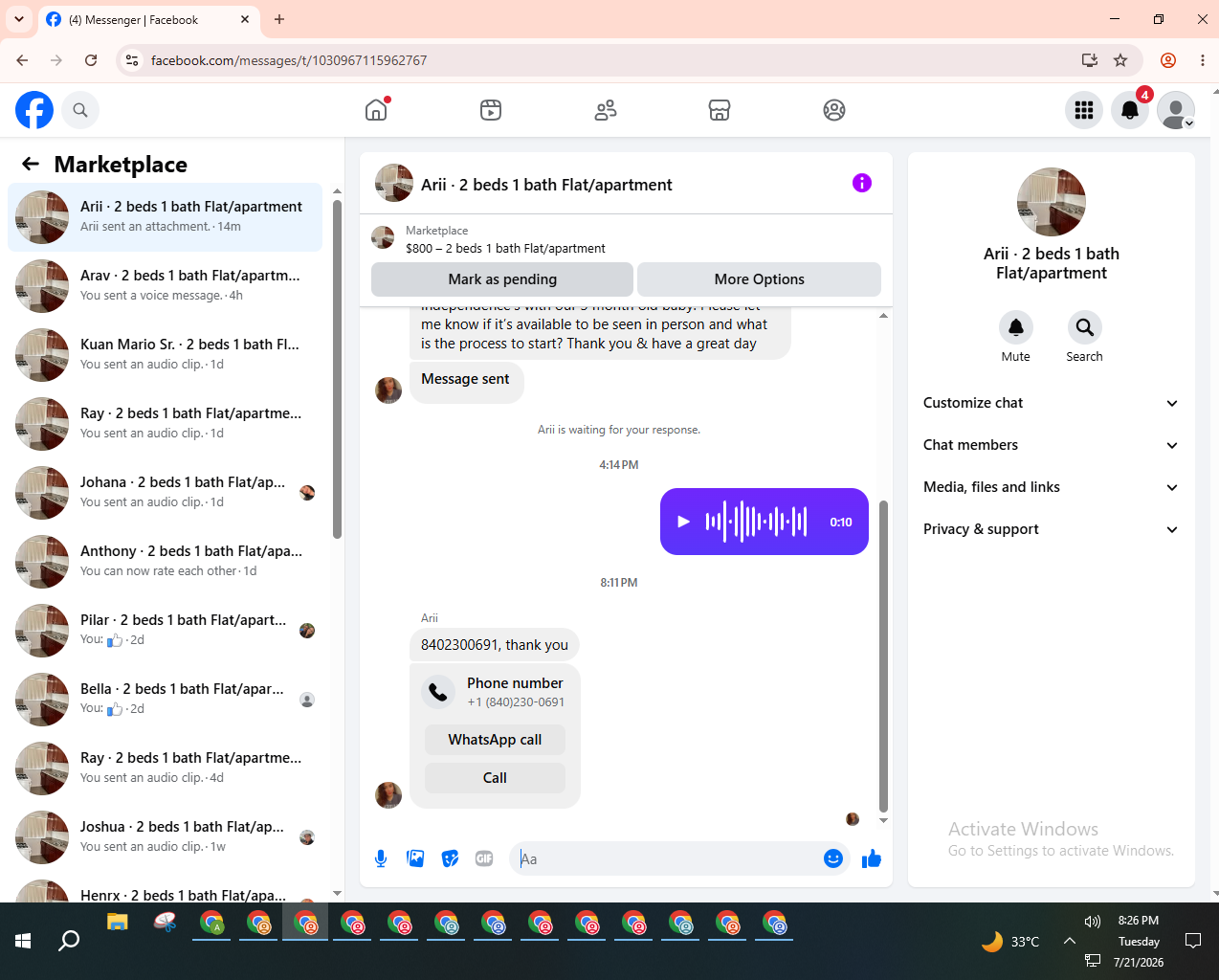Open the Gaming/Profile circle tab icon
This screenshot has width=1219, height=980.
coord(834,110)
